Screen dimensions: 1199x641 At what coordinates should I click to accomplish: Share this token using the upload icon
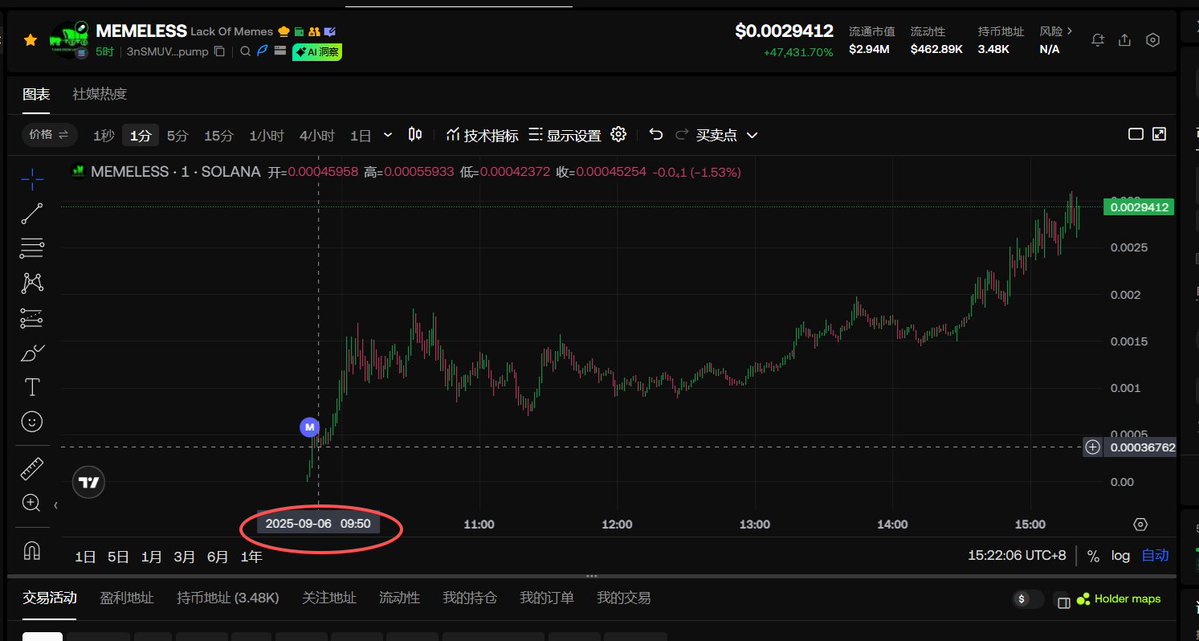(x=1125, y=40)
